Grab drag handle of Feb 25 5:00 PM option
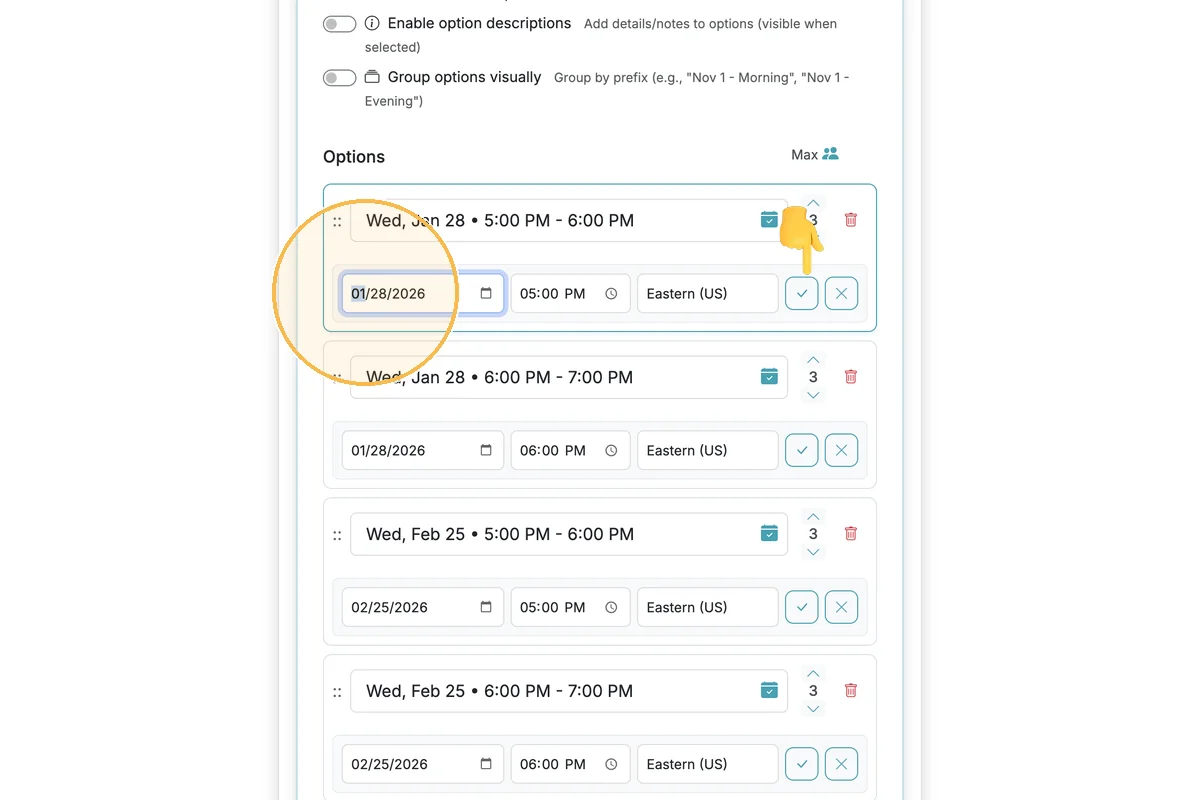 tap(337, 535)
